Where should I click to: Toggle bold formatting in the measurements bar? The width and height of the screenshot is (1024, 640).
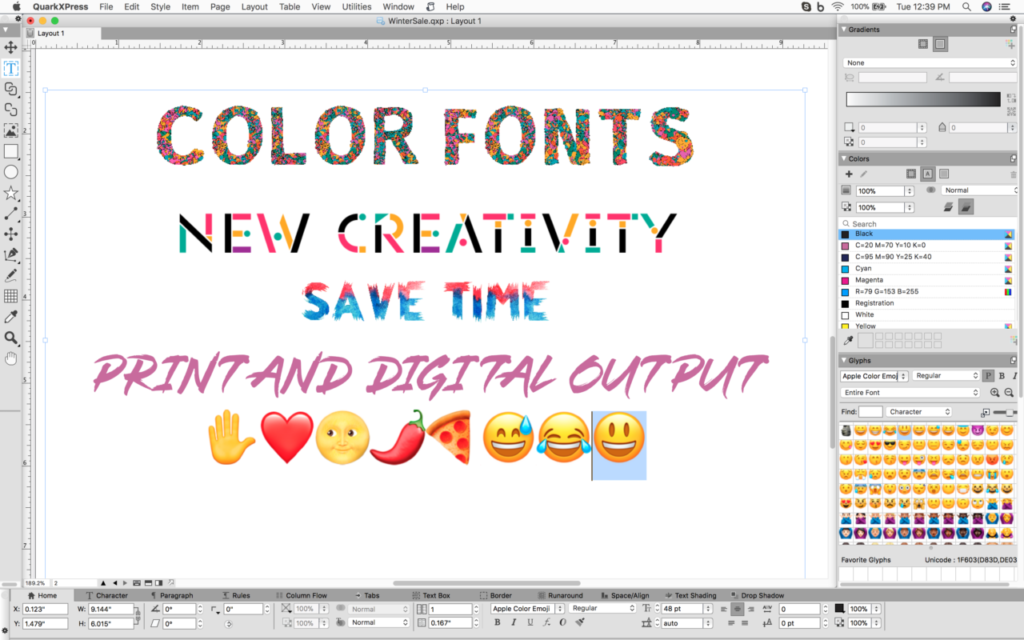[x=497, y=622]
